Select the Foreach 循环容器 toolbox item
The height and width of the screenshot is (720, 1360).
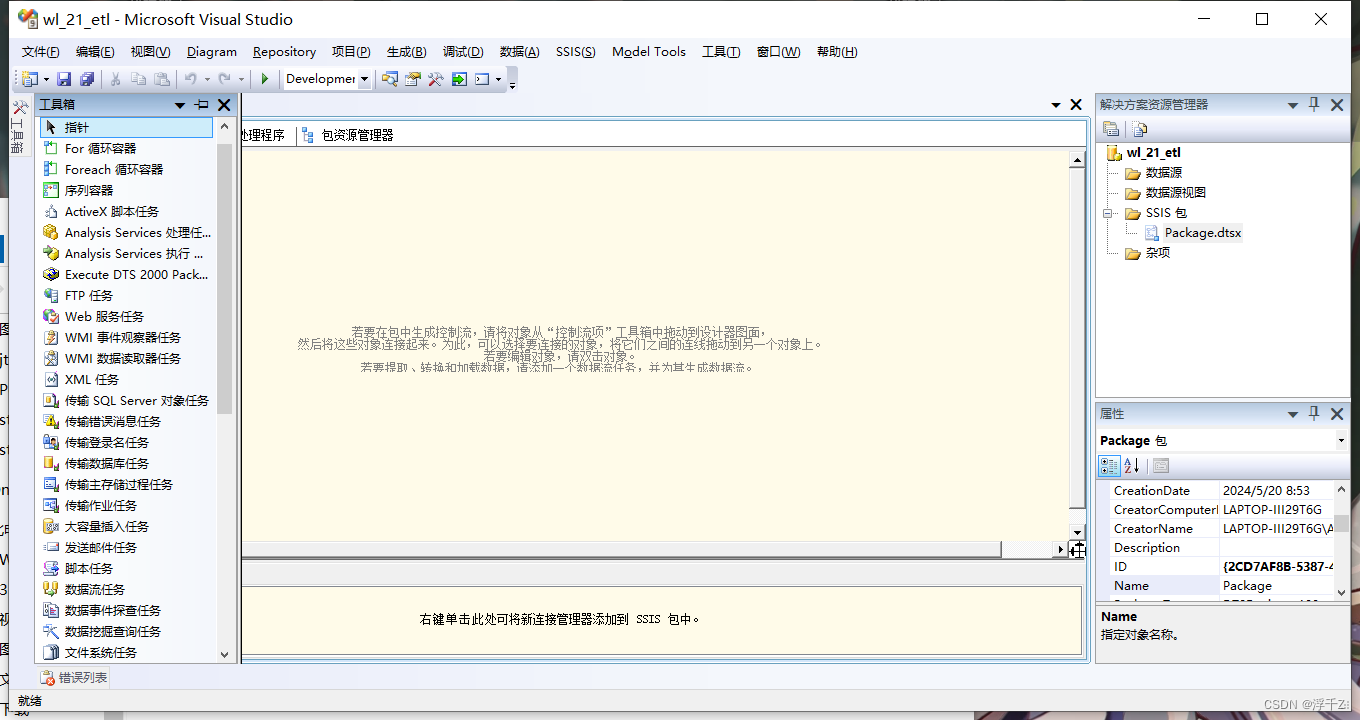click(x=126, y=169)
